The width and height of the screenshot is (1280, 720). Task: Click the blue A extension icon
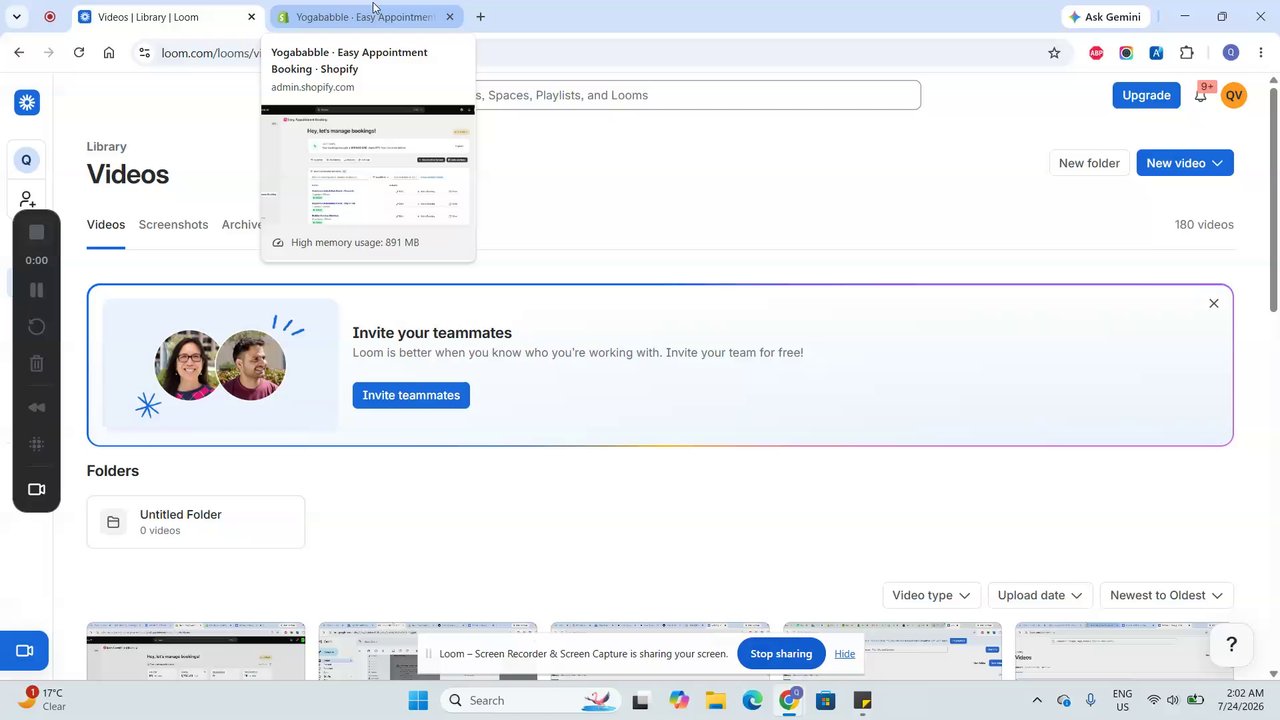1156,53
